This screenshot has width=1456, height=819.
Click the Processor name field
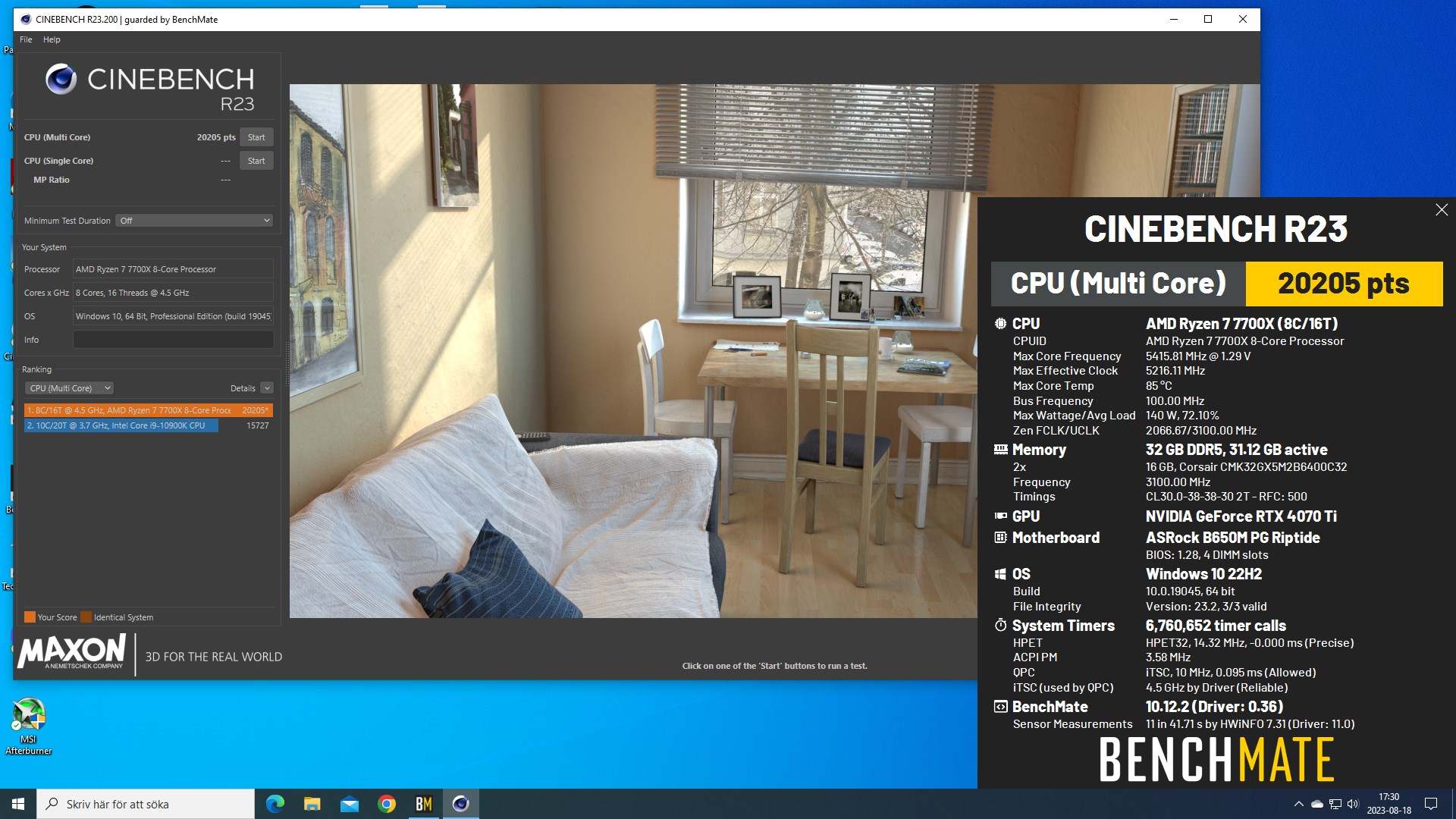[173, 269]
